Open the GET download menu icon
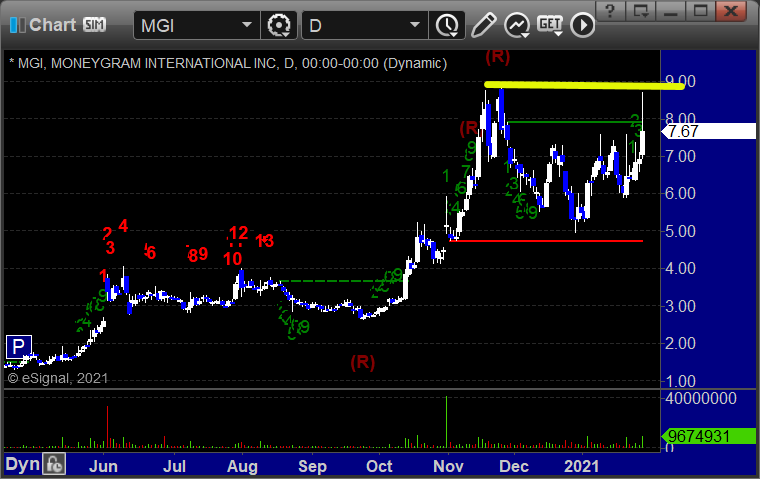The height and width of the screenshot is (479, 760). coord(550,25)
